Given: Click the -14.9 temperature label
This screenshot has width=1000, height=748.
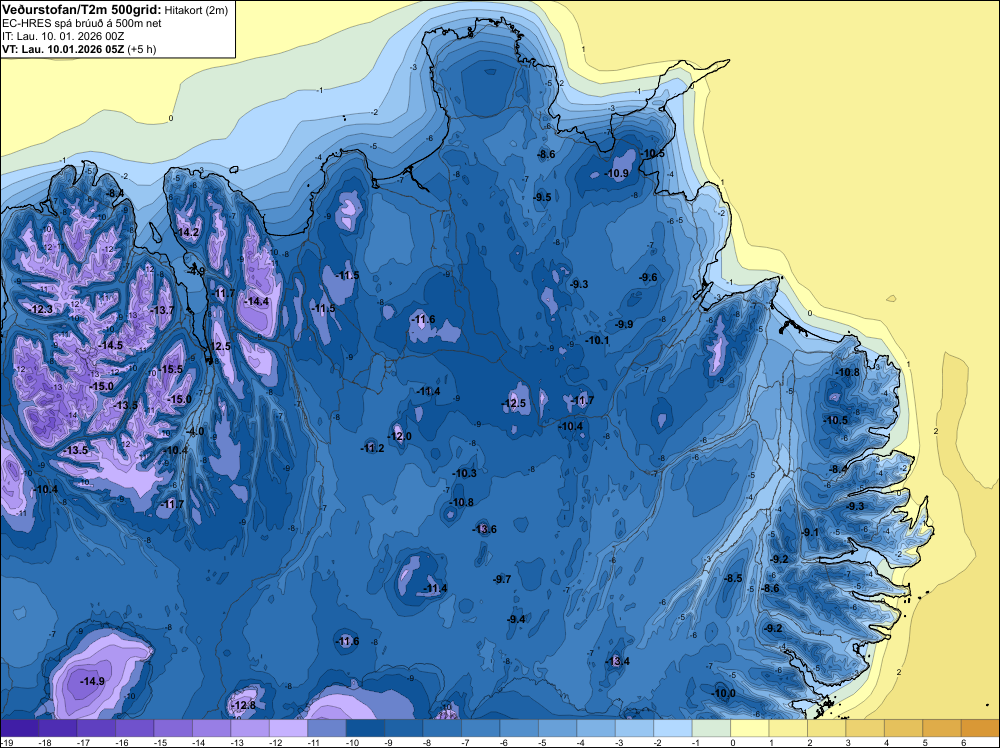Looking at the screenshot, I should click(92, 681).
